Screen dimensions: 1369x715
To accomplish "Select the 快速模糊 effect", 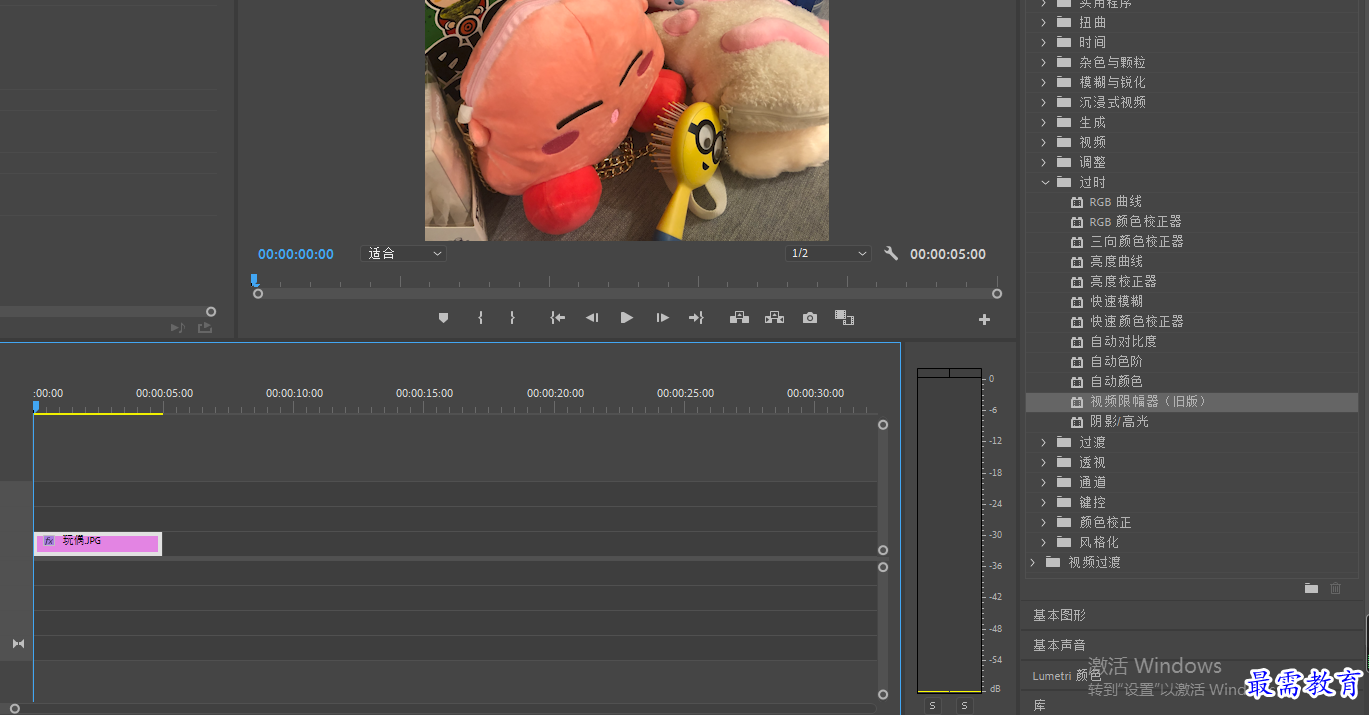I will [x=1116, y=302].
